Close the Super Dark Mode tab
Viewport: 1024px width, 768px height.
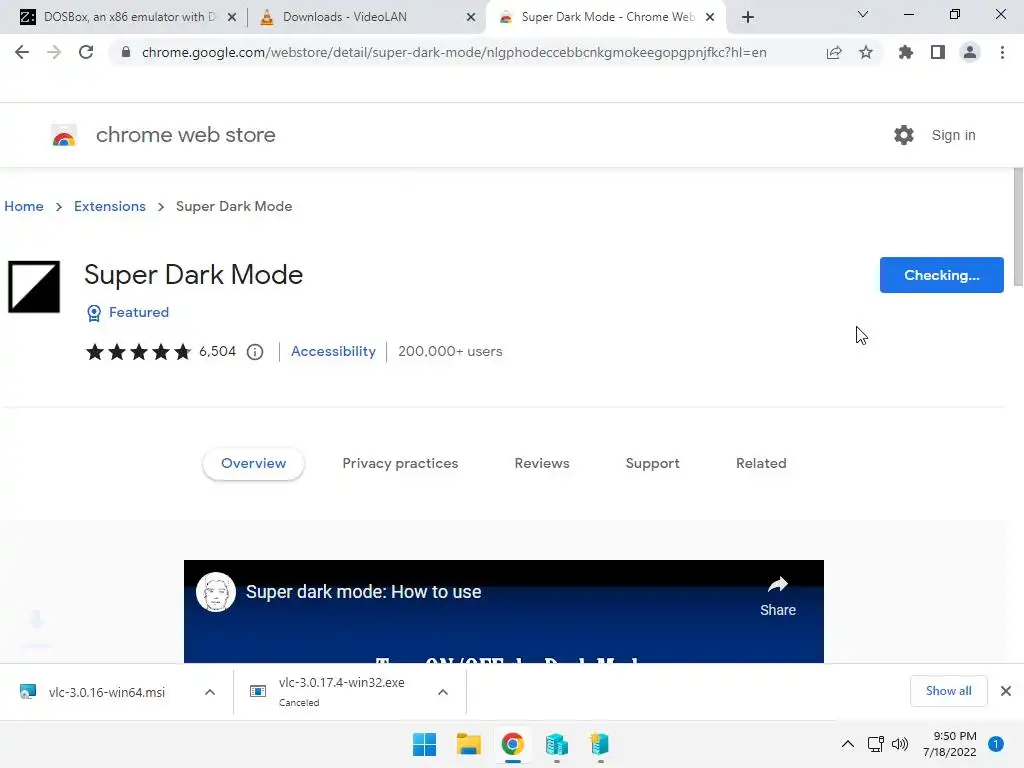coord(710,18)
